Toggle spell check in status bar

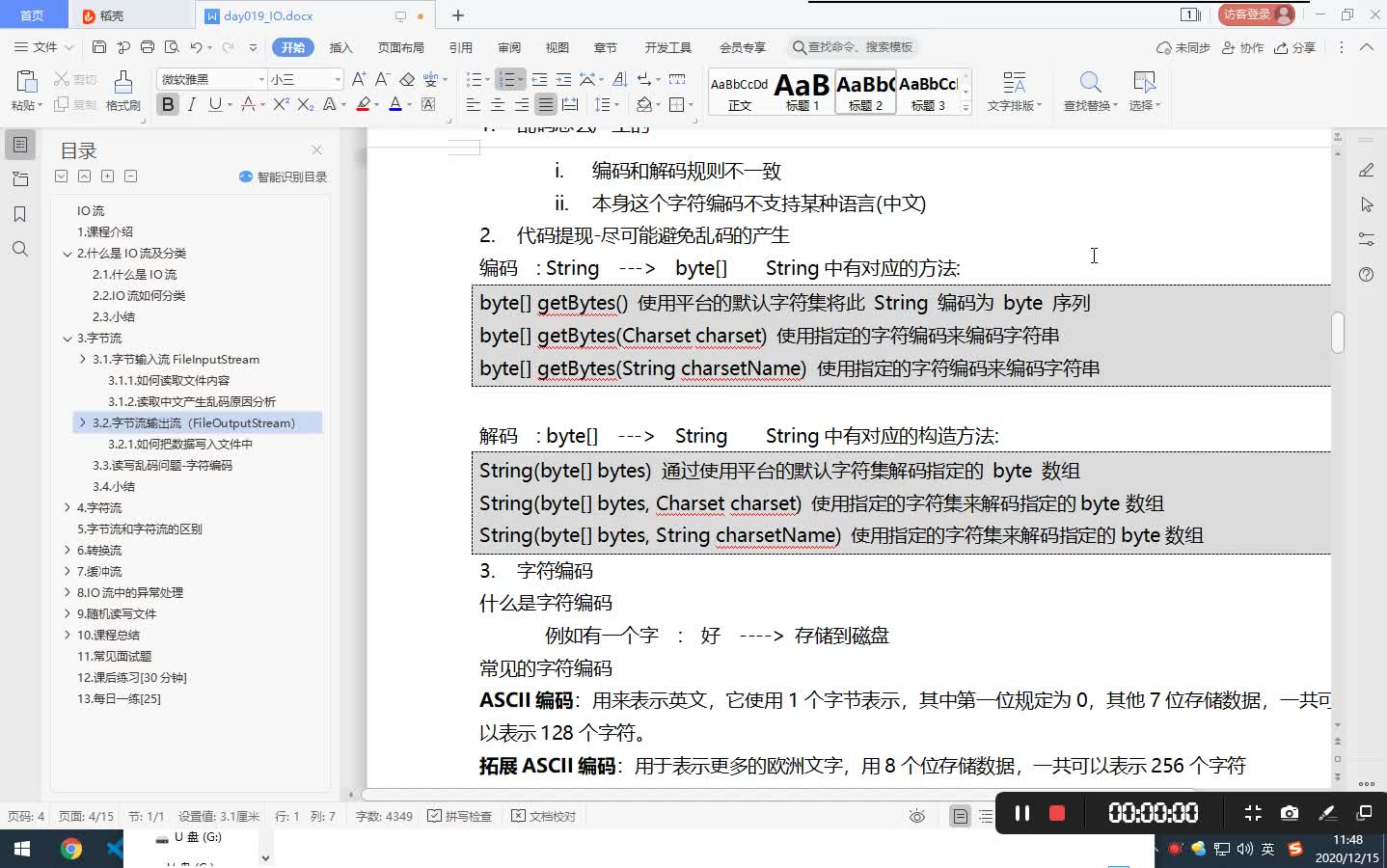(x=460, y=817)
